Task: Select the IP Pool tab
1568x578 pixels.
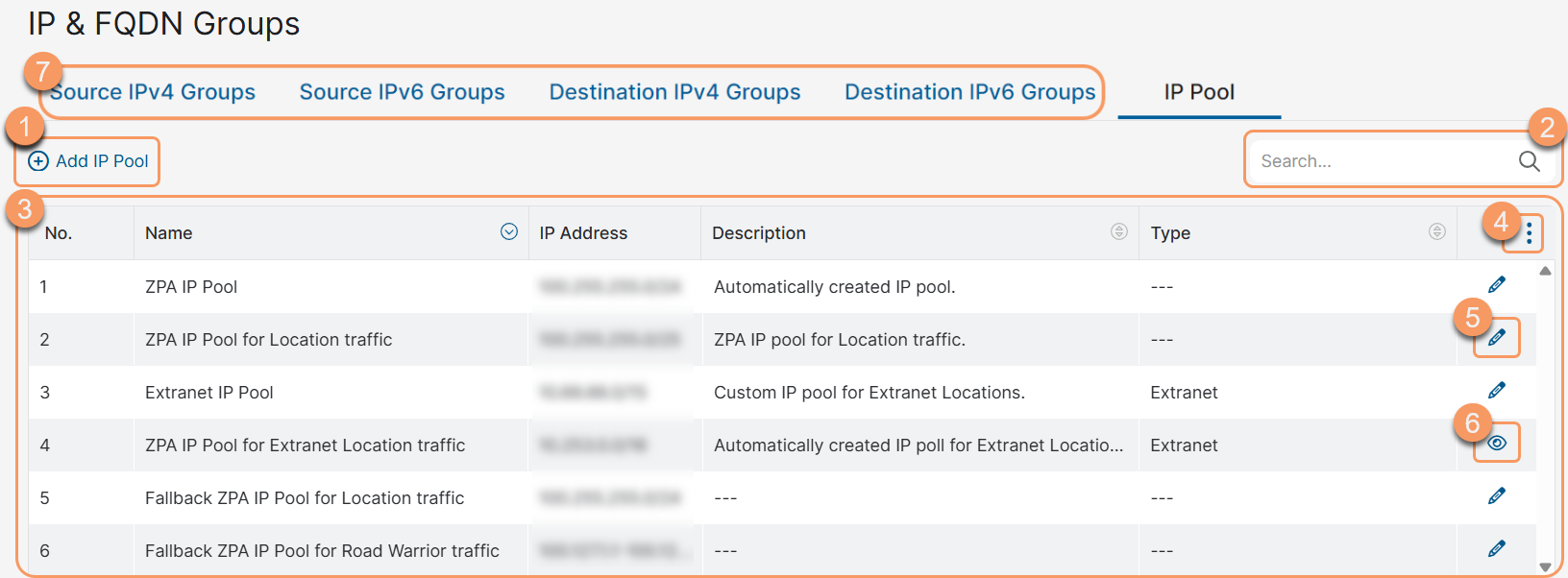Action: point(1199,92)
